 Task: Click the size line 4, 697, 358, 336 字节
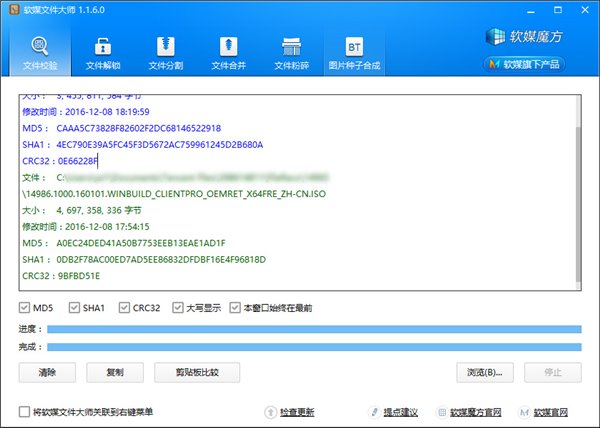pyautogui.click(x=82, y=210)
